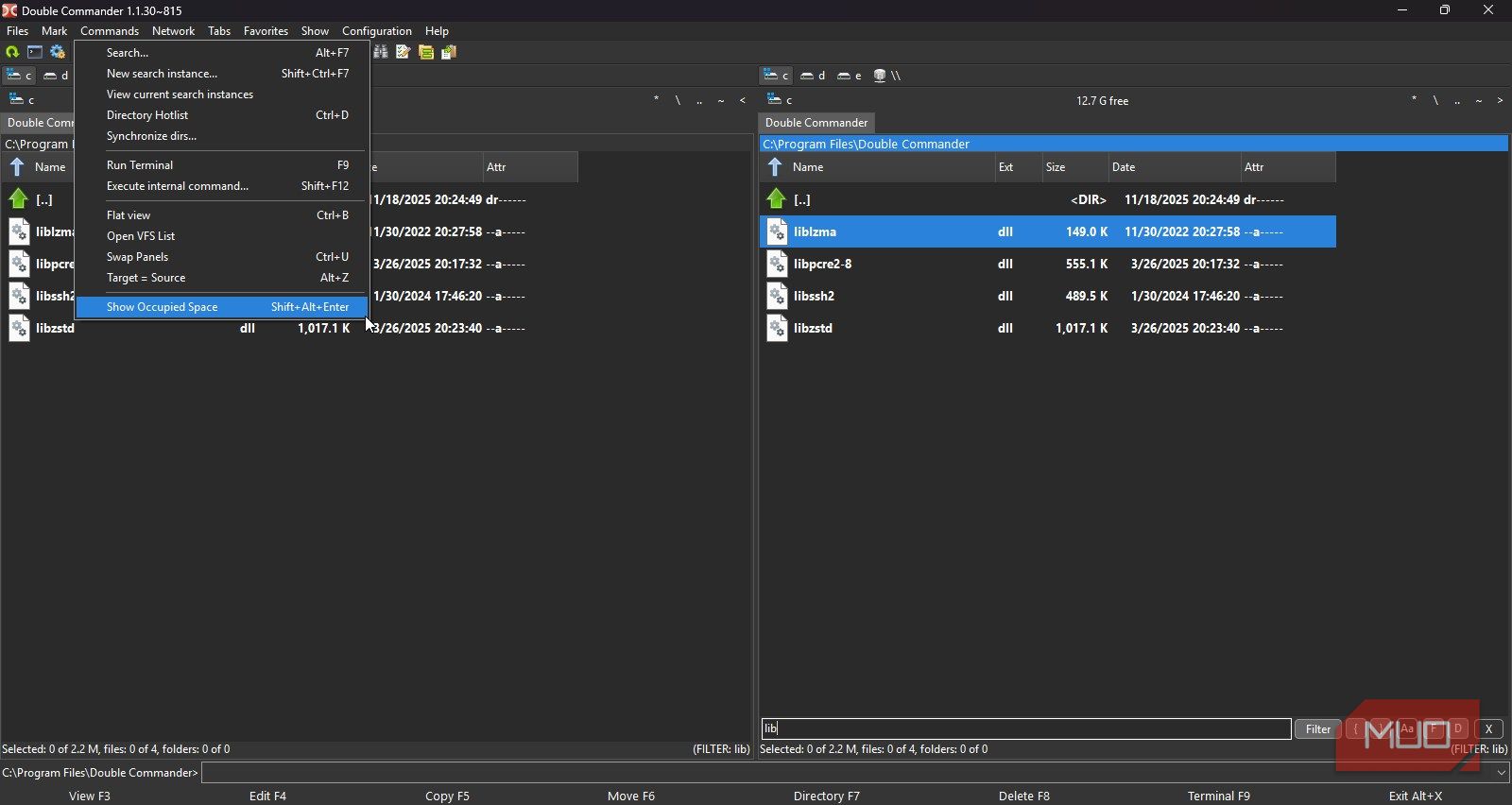Image resolution: width=1512 pixels, height=805 pixels.
Task: Go to root with the right panel '\' button
Action: click(1435, 100)
